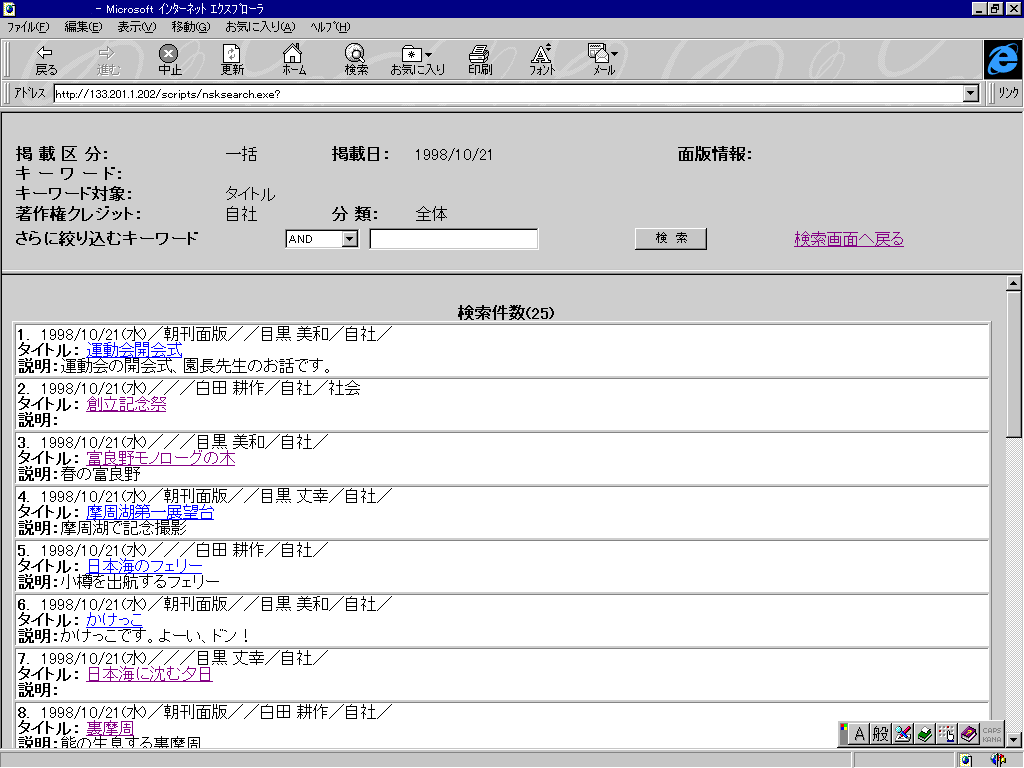Click the Back (戻る) toolbar icon
The image size is (1024, 768).
(x=46, y=60)
